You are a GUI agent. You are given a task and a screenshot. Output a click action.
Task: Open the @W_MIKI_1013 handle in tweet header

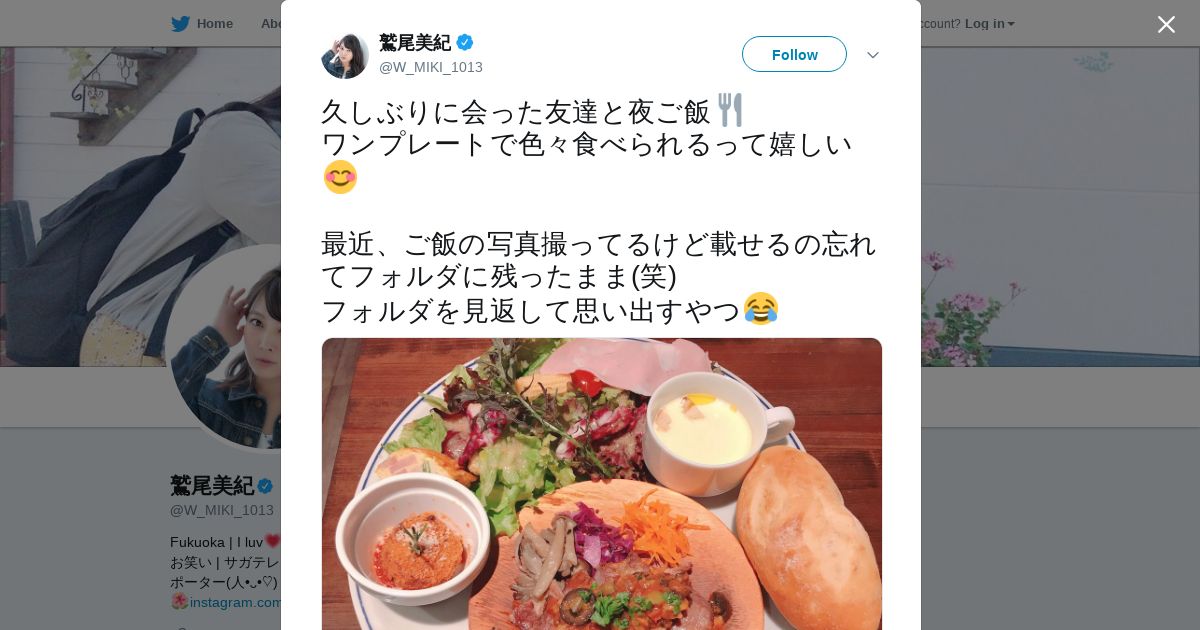point(431,67)
